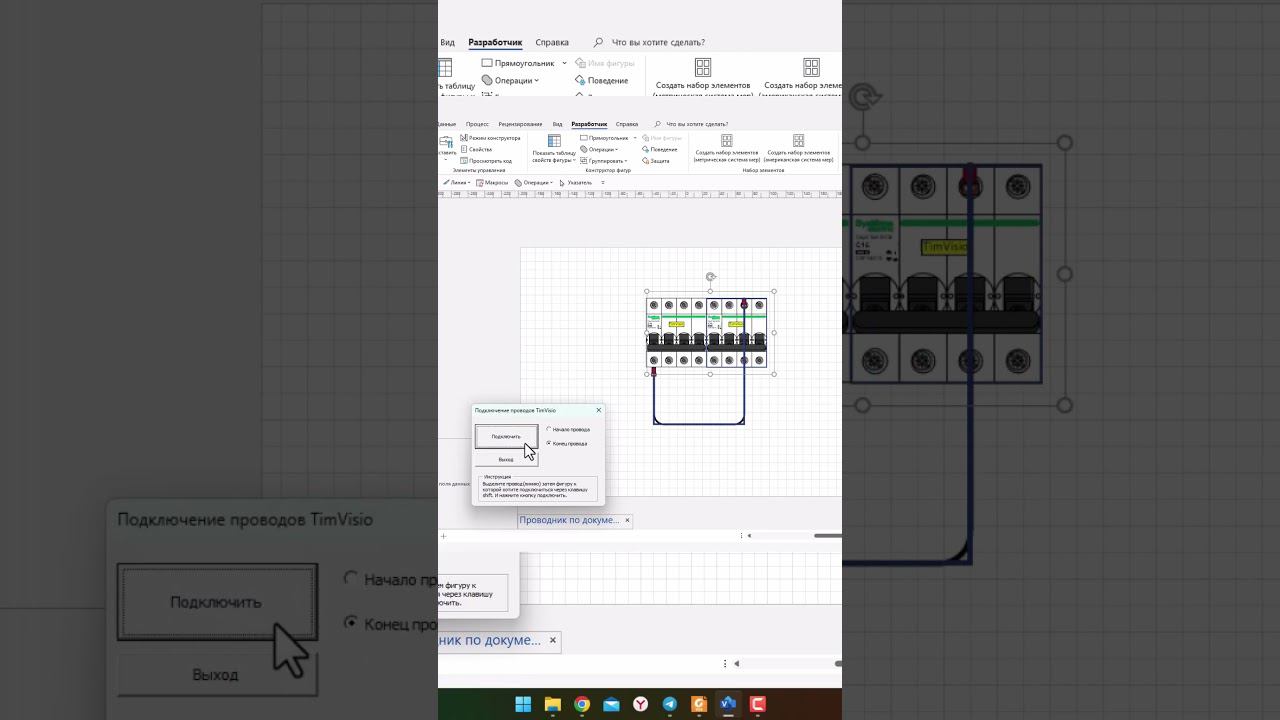Image resolution: width=1280 pixels, height=720 pixels.
Task: Open Google Chrome from the taskbar
Action: click(x=582, y=704)
